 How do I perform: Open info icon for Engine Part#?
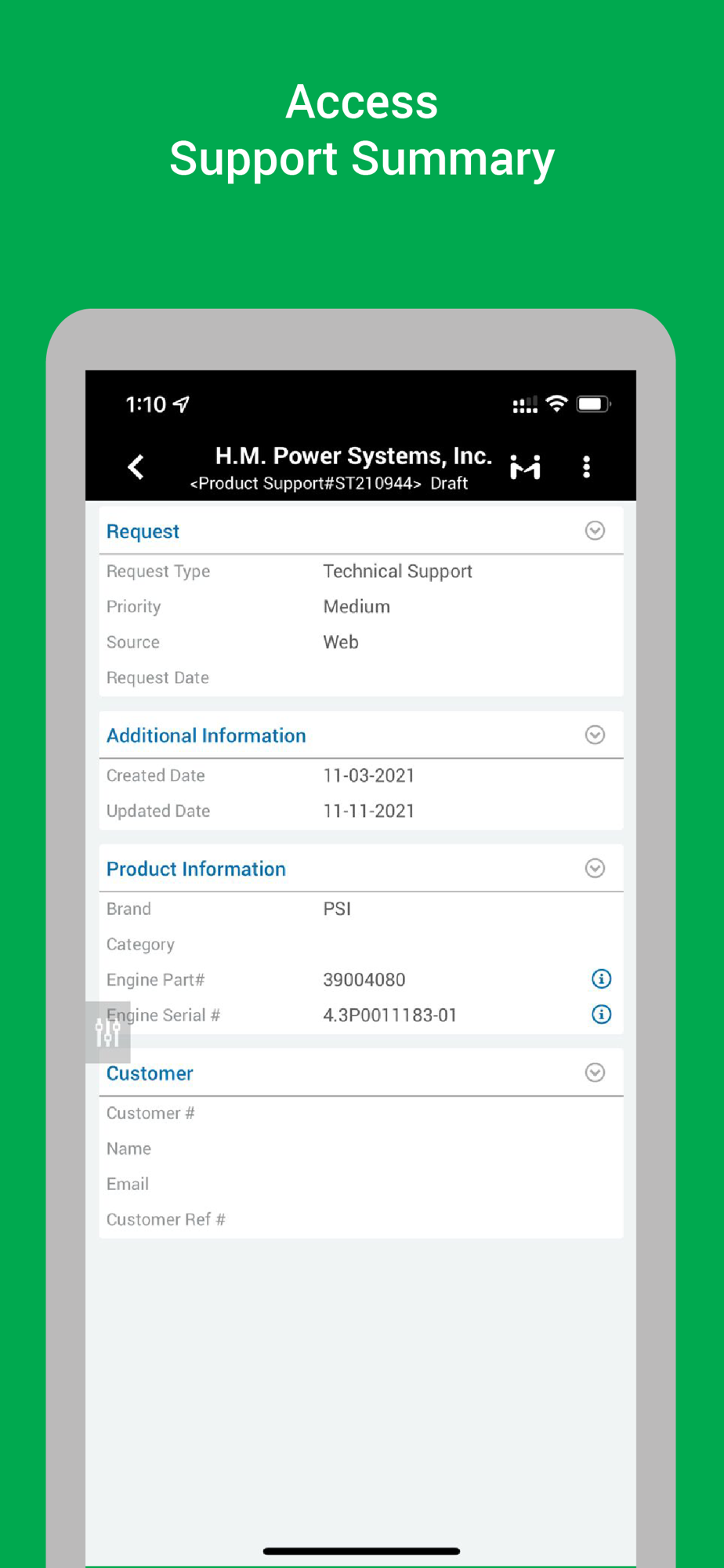pyautogui.click(x=601, y=978)
